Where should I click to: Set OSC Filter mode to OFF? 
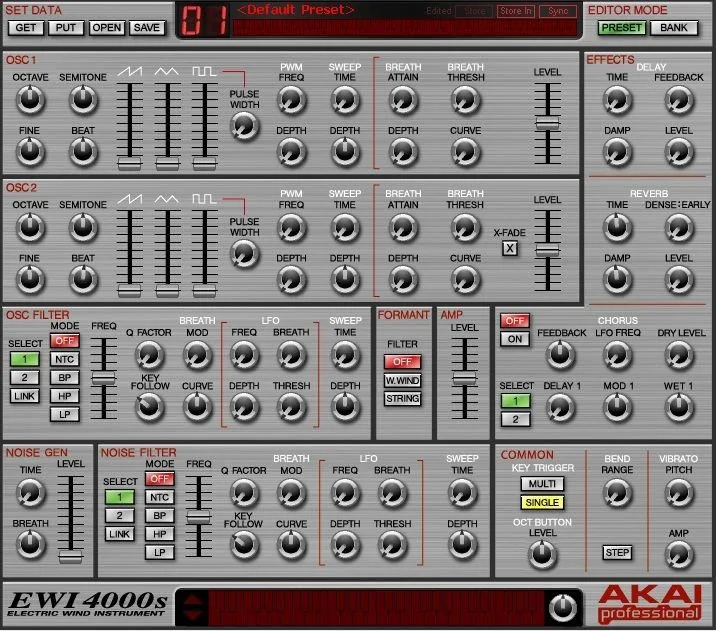(65, 341)
